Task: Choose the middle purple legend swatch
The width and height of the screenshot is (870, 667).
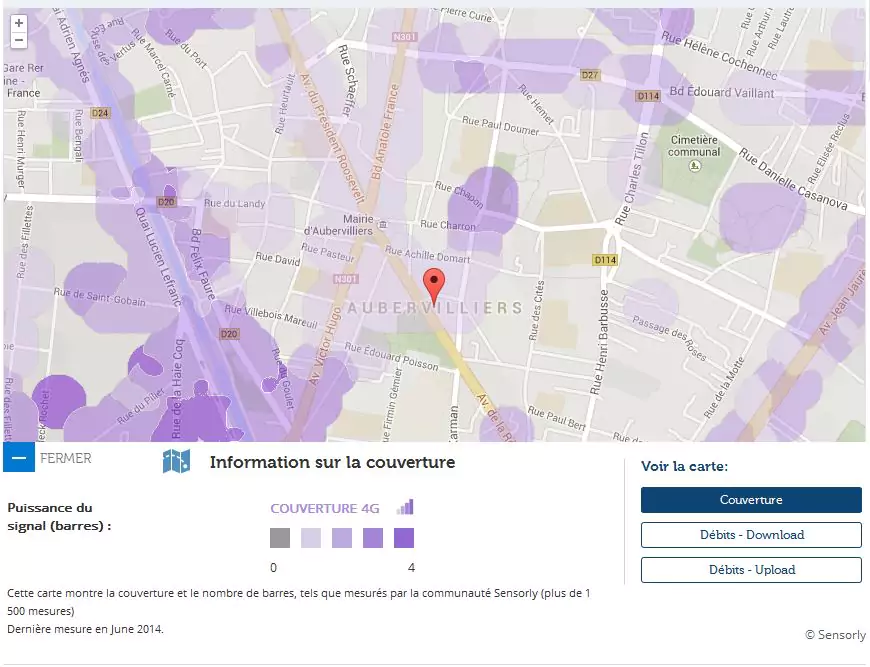Action: click(x=342, y=539)
